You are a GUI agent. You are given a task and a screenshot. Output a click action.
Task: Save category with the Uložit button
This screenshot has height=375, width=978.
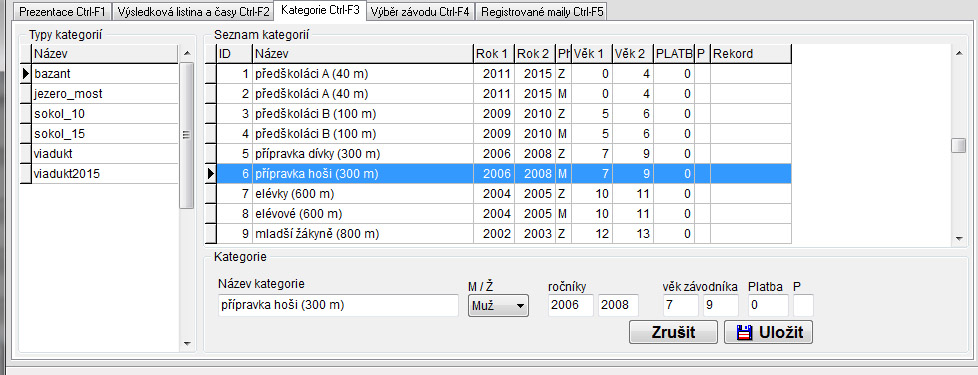point(768,332)
